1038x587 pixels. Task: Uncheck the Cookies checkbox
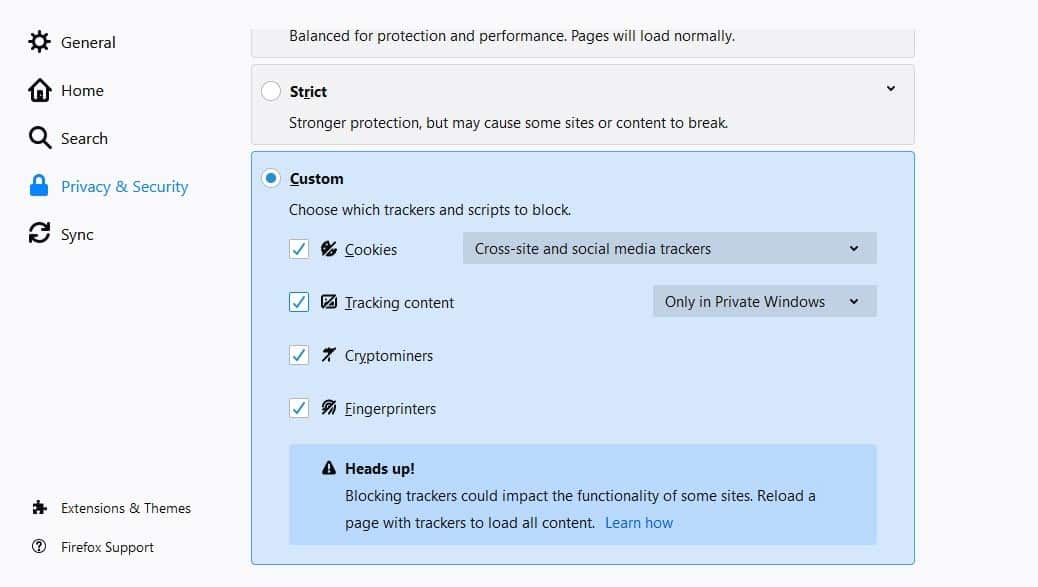click(x=299, y=249)
